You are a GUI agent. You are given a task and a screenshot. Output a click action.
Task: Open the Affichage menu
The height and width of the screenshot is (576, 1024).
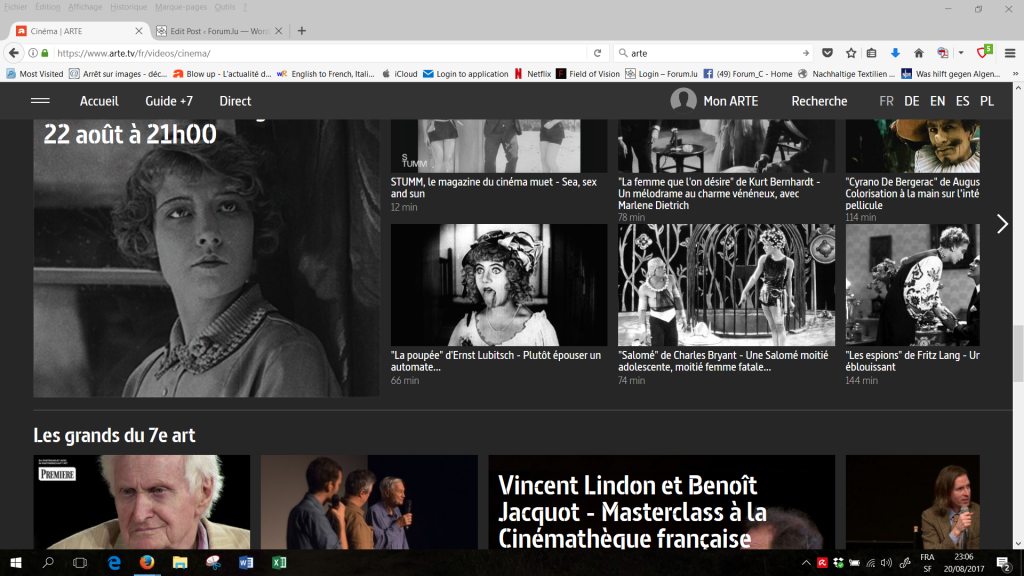[x=85, y=7]
